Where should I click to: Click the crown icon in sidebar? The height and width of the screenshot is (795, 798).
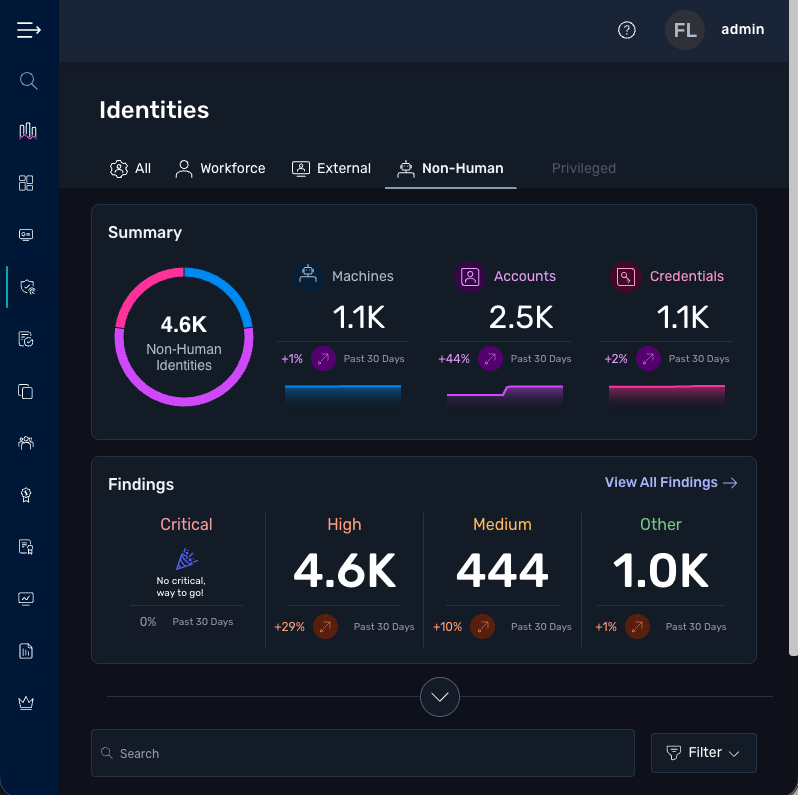point(27,703)
